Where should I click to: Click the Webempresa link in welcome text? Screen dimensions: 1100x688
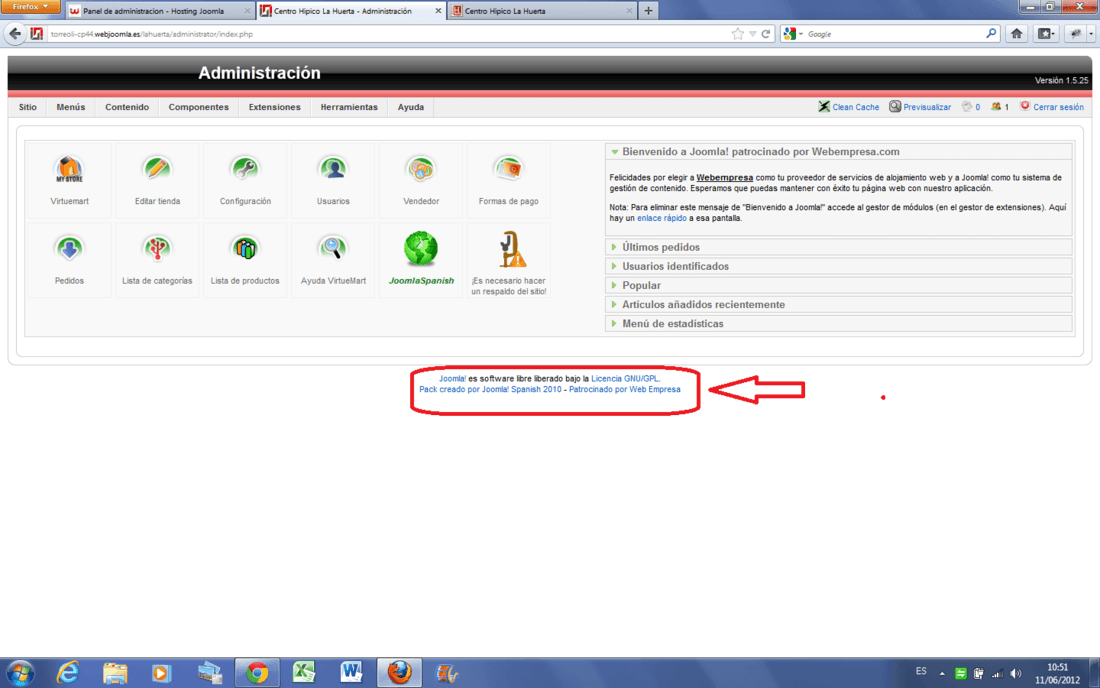(x=724, y=177)
